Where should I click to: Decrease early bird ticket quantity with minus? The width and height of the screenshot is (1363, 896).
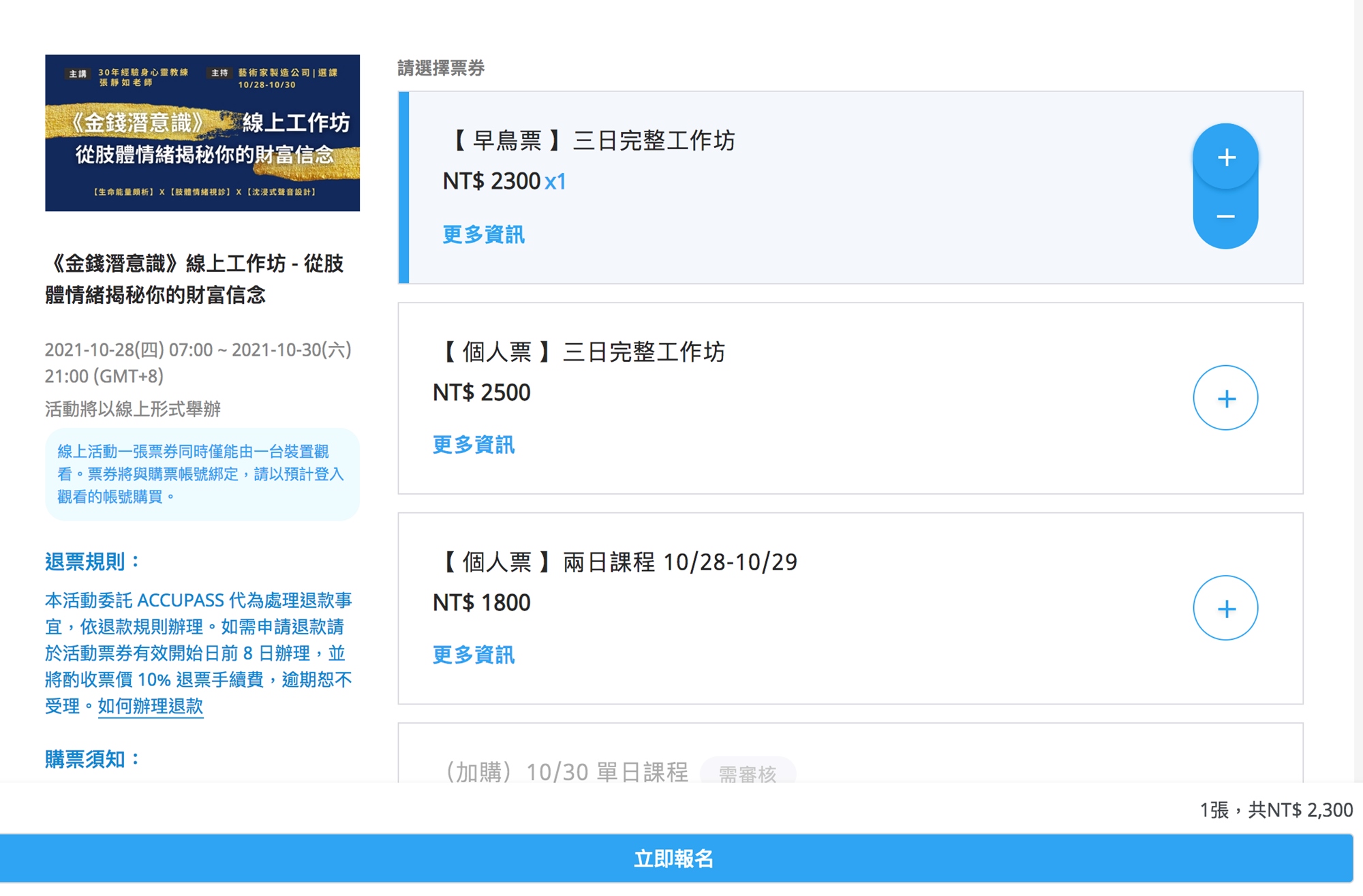click(1225, 217)
